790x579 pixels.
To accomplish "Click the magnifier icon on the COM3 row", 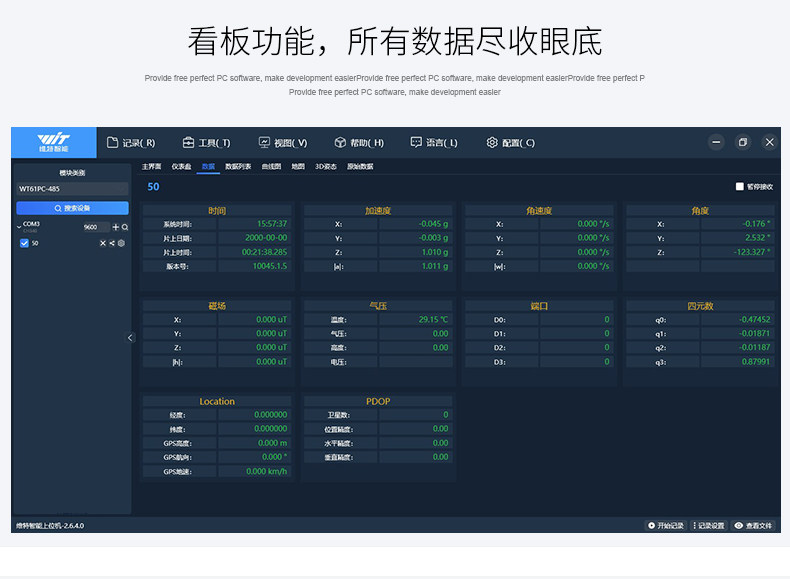I will click(125, 227).
